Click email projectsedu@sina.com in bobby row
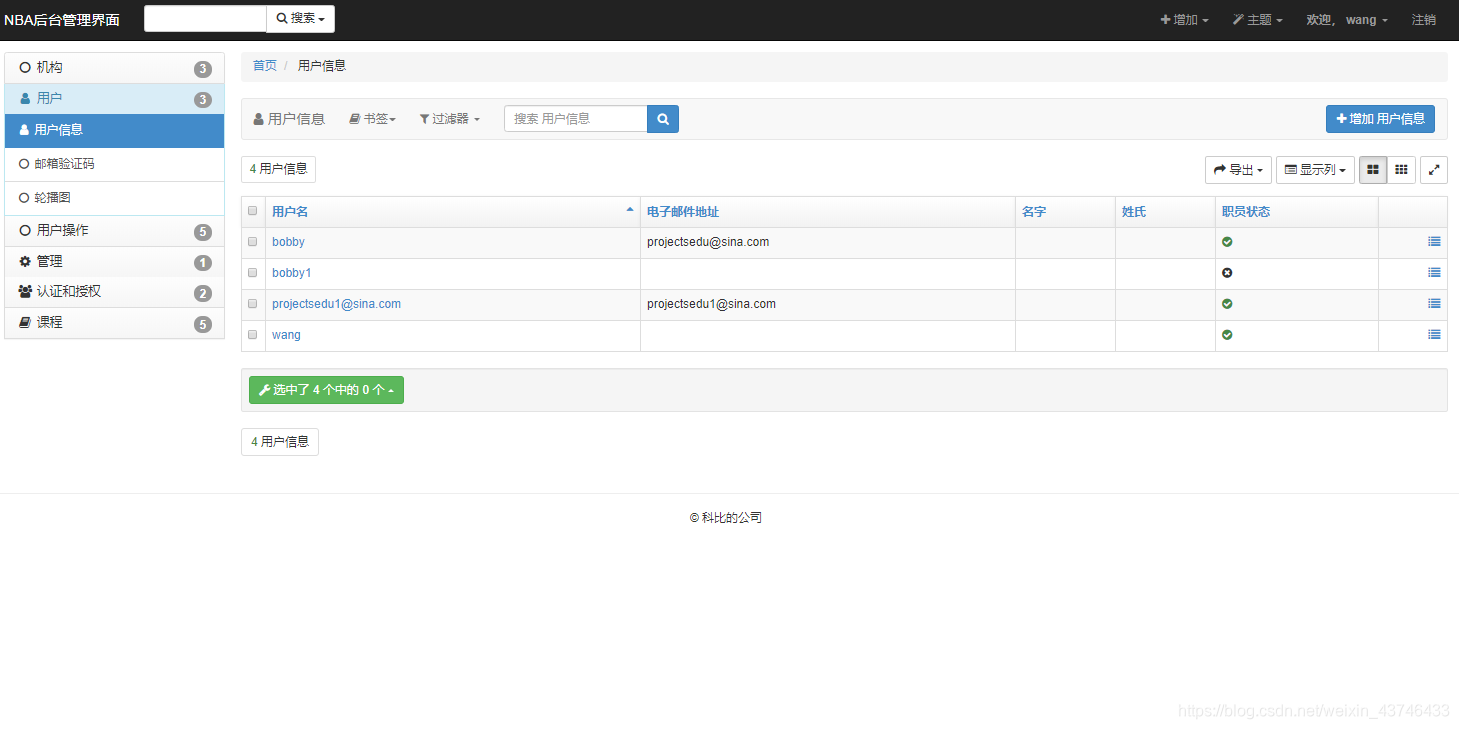The height and width of the screenshot is (729, 1459). (708, 242)
